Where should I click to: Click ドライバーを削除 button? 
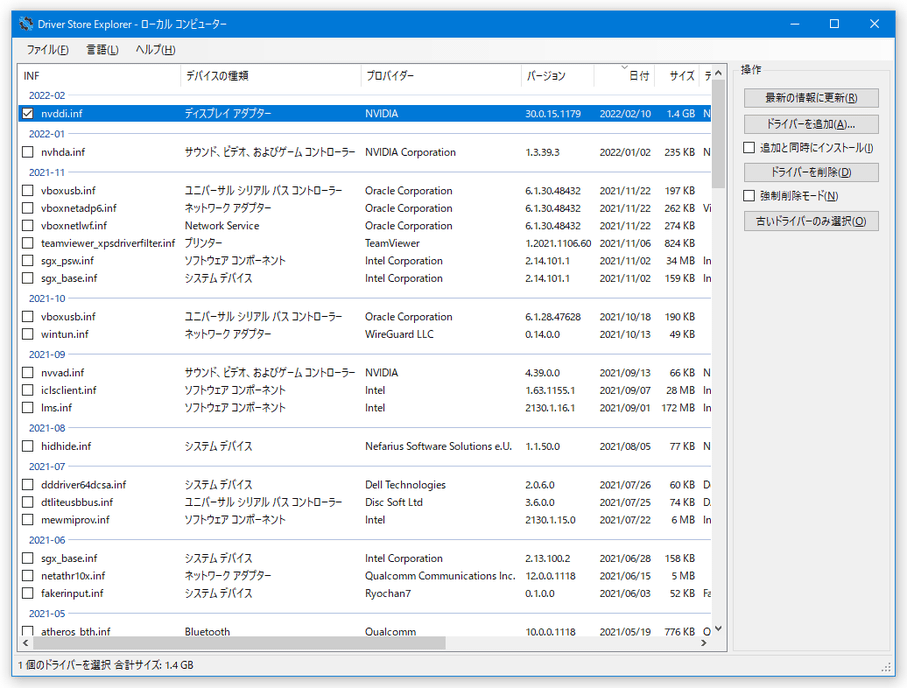(811, 172)
